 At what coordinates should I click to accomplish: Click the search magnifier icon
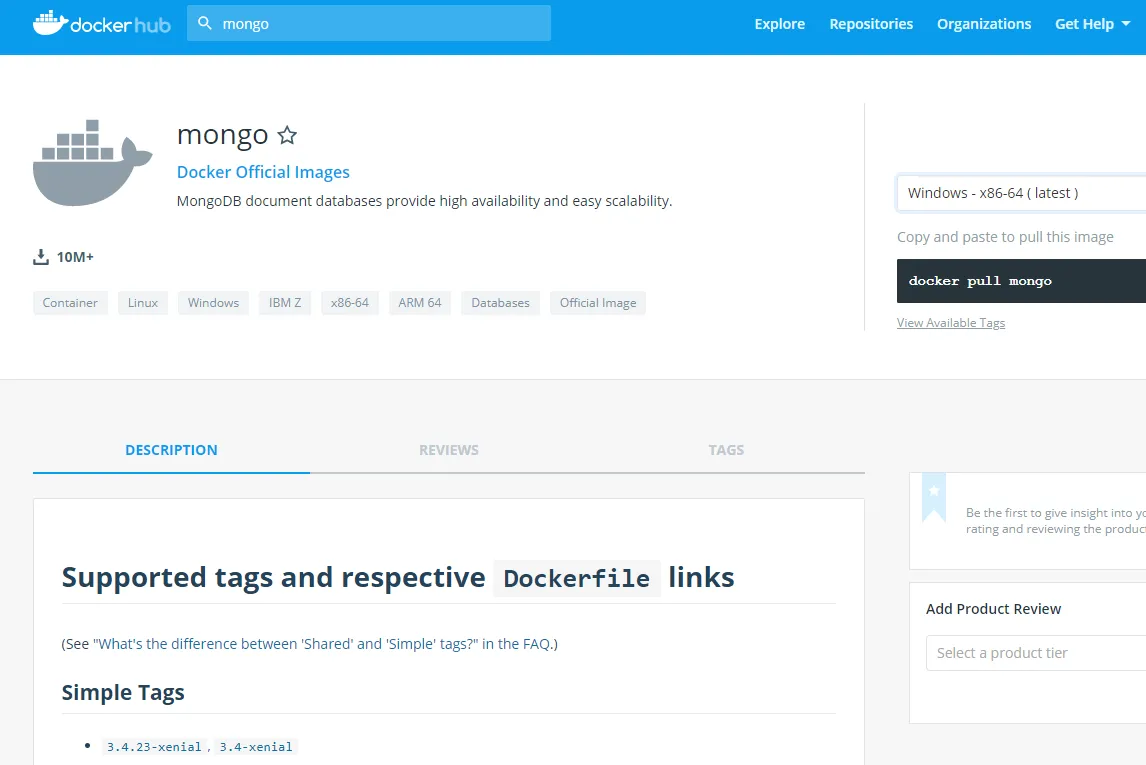pos(205,23)
